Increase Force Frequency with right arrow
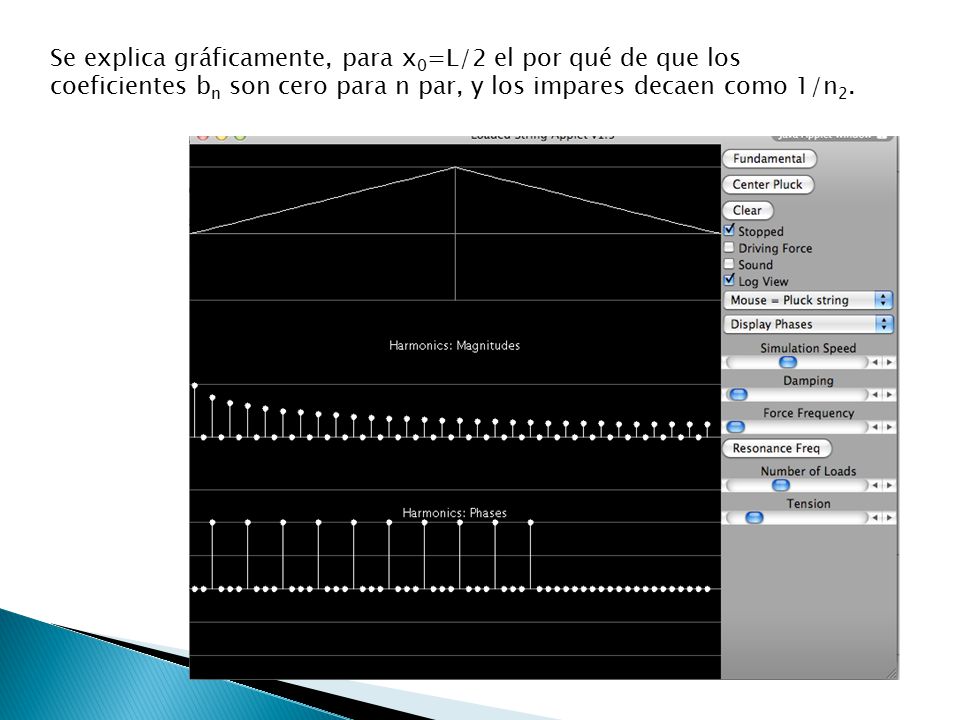 [889, 427]
